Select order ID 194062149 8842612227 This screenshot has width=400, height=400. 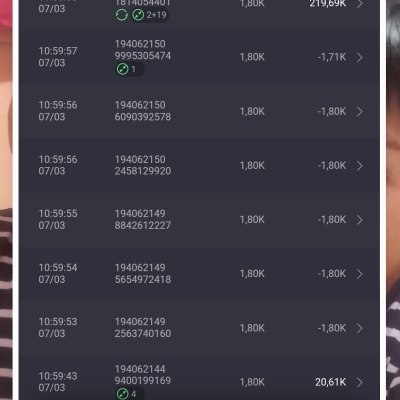(143, 219)
